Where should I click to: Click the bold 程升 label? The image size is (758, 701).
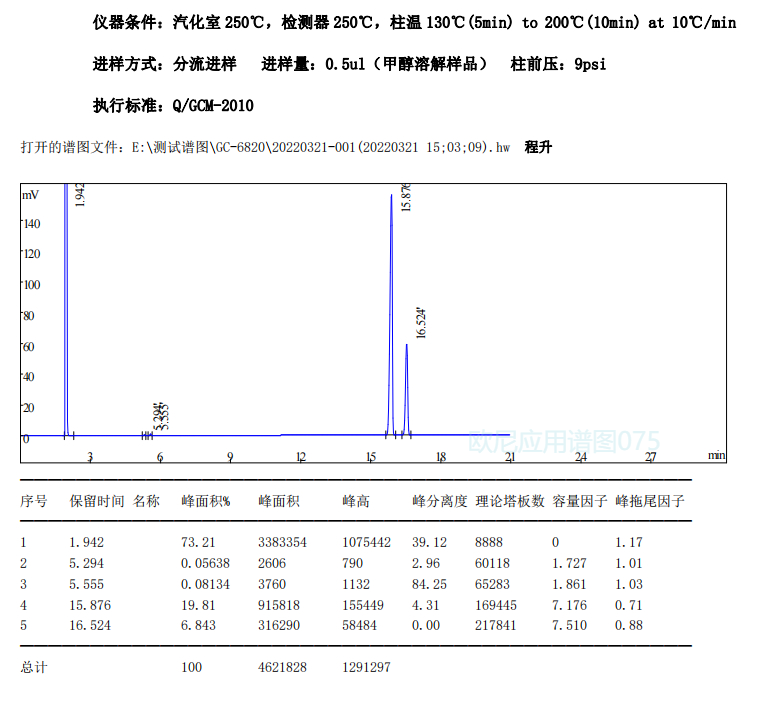click(x=538, y=148)
